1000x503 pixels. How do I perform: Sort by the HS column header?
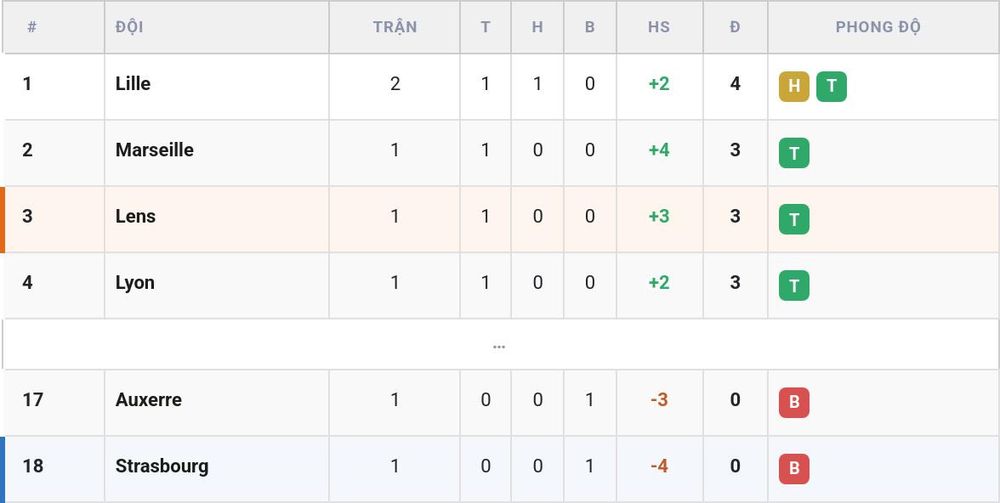659,27
